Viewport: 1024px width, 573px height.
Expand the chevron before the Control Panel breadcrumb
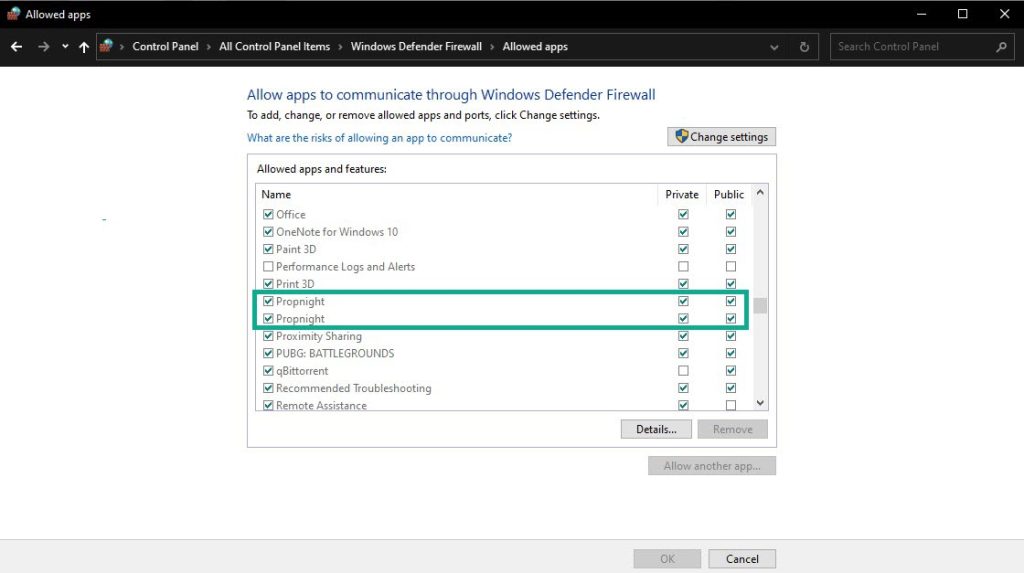coord(122,47)
